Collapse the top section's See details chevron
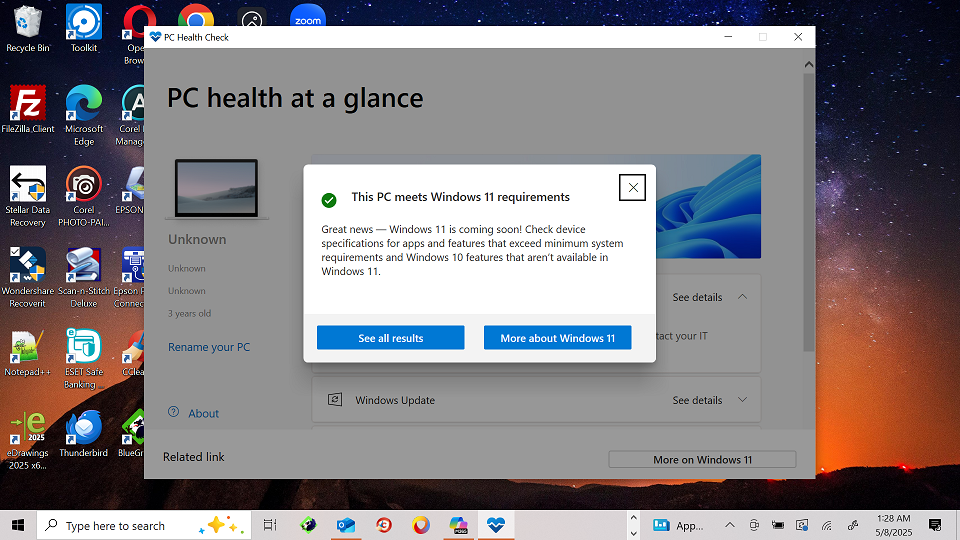This screenshot has height=540, width=960. [742, 297]
